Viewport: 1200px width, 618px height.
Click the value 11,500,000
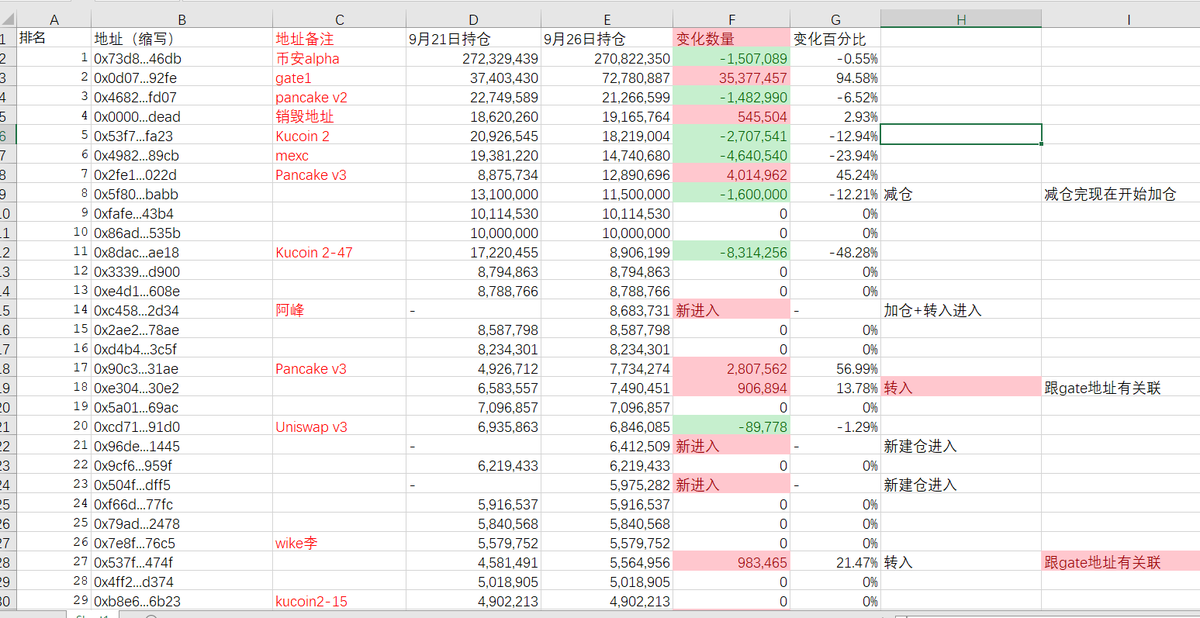[x=607, y=194]
